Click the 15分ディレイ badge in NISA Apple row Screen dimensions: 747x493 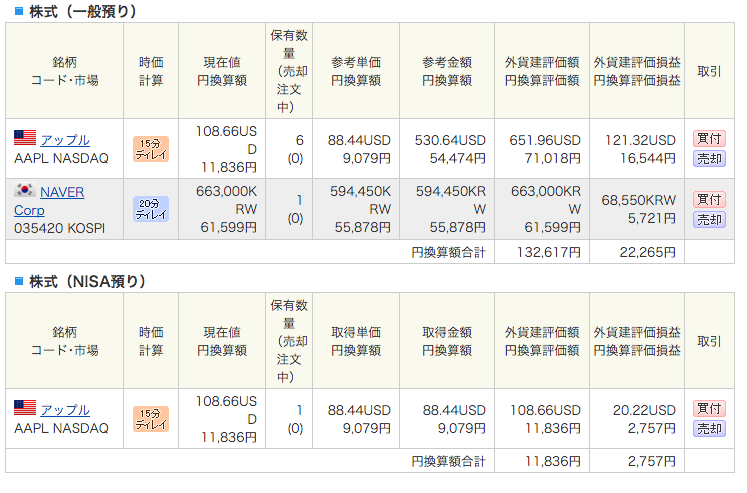point(151,419)
